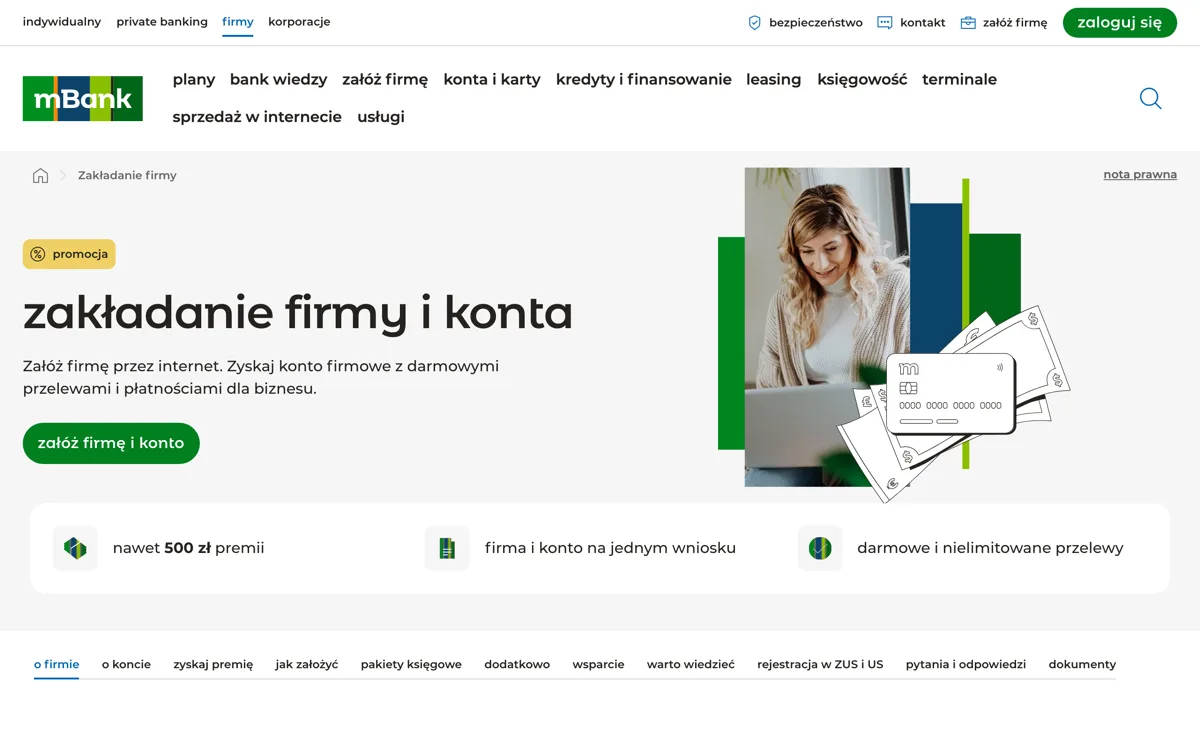The height and width of the screenshot is (750, 1200).
Task: Open the księgowość menu
Action: (x=862, y=79)
